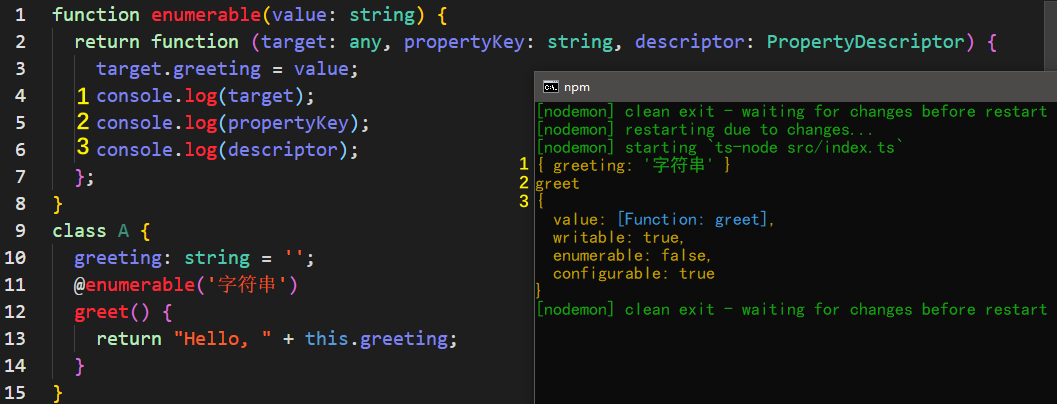Click the 'enumerable' function name on line 1
1057x404 pixels.
point(206,15)
